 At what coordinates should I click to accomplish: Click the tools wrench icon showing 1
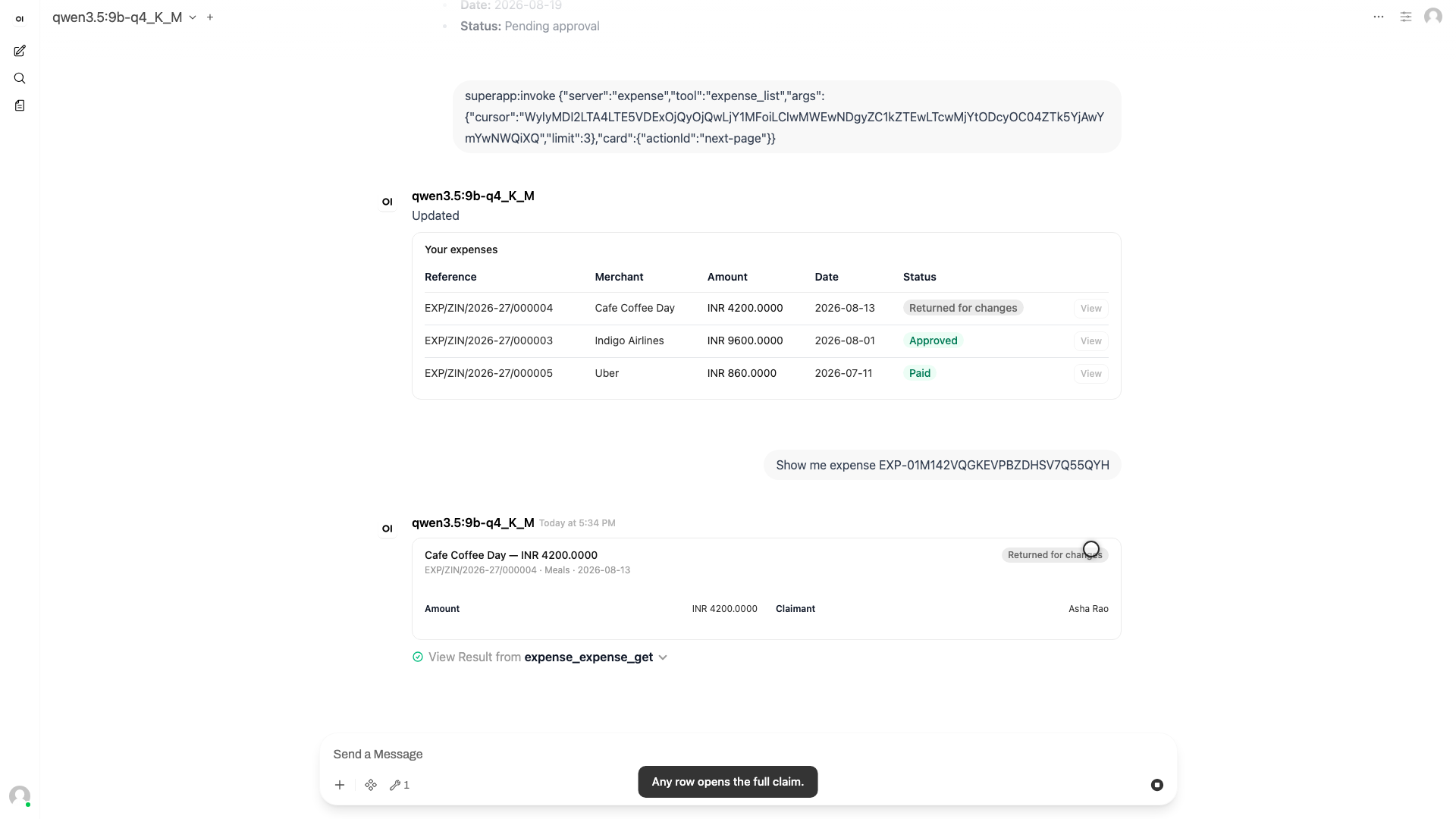pos(400,785)
